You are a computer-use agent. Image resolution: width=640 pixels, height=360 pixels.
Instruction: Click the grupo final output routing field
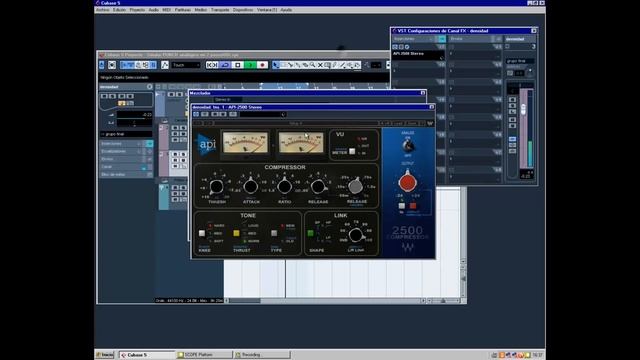126,134
